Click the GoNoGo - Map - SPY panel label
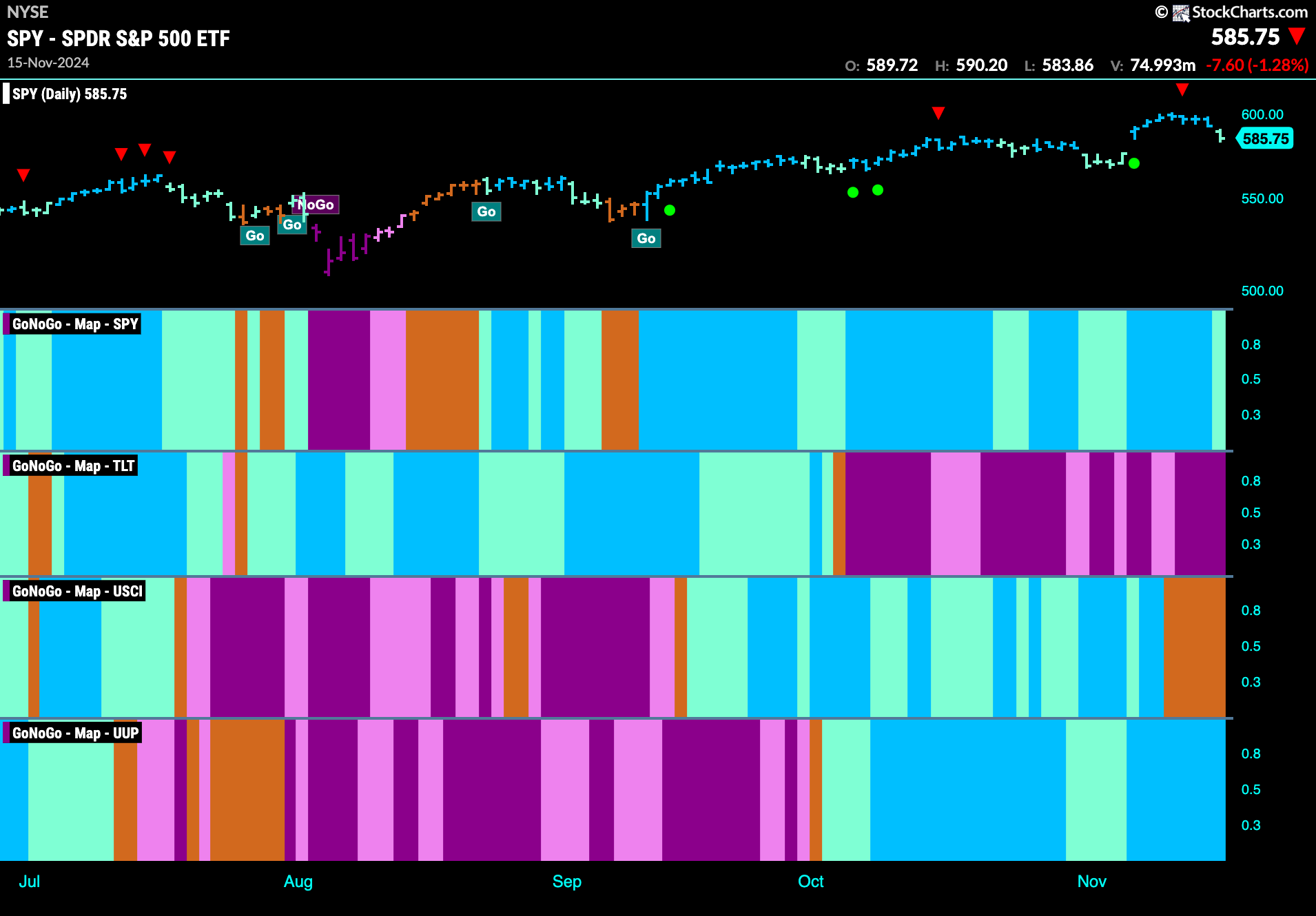Viewport: 1316px width, 916px height. (75, 324)
